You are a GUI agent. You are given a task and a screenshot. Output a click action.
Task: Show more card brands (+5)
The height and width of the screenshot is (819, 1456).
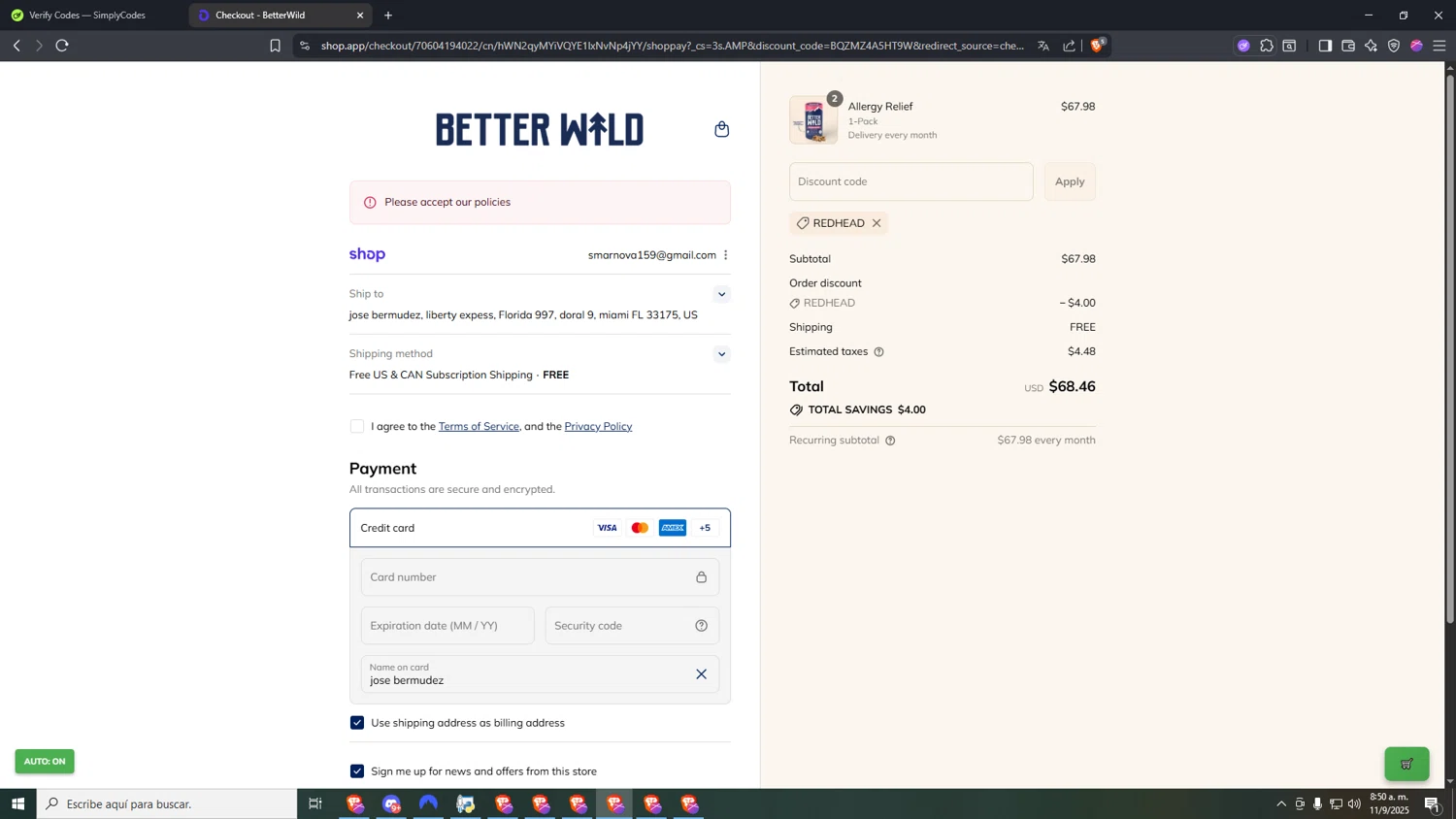click(x=705, y=528)
